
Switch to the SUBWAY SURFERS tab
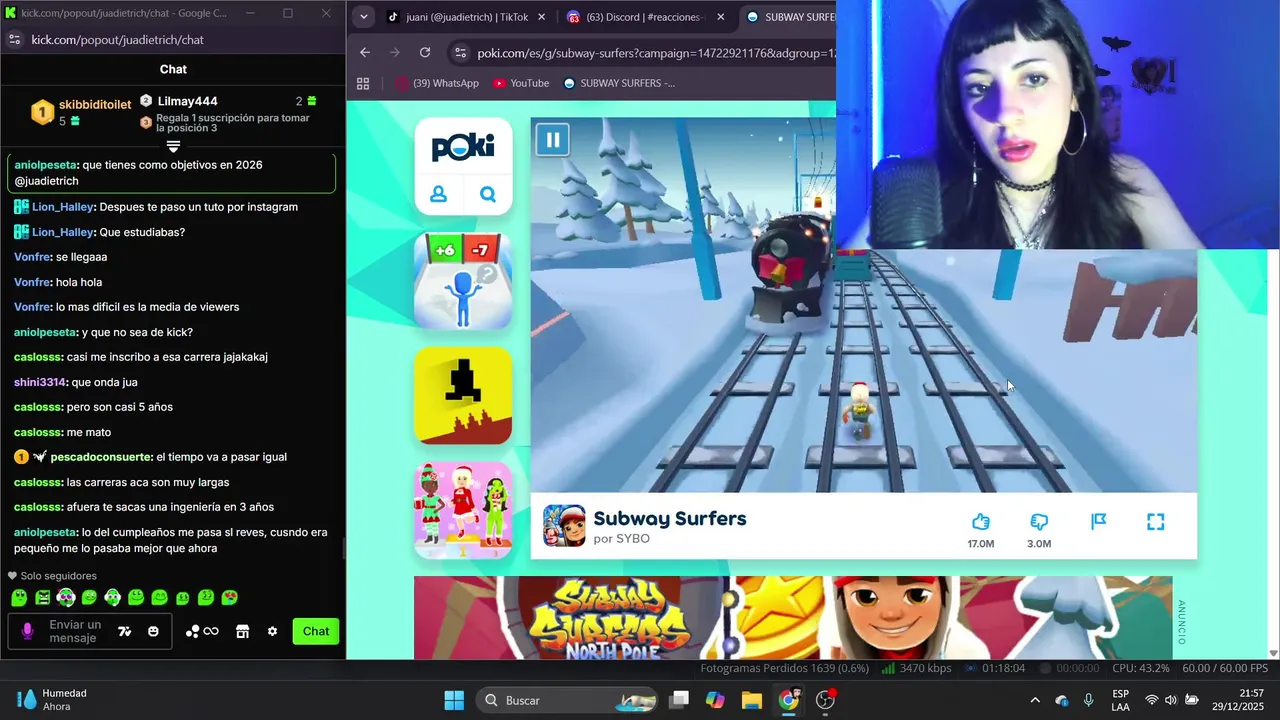790,17
